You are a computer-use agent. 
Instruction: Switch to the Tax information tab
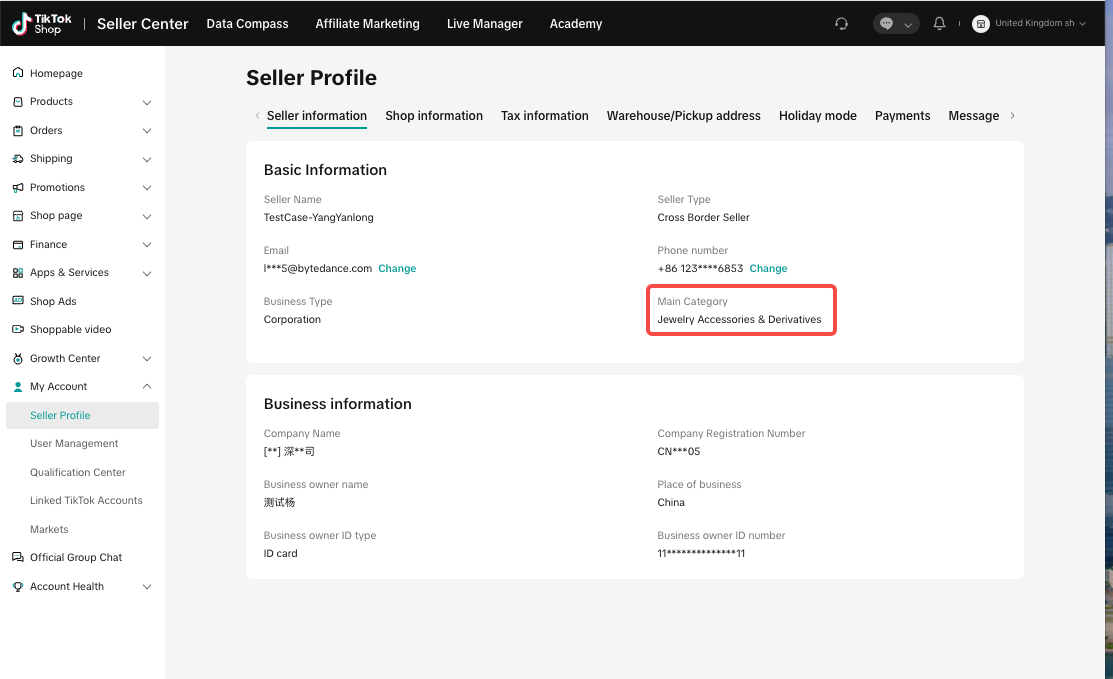click(544, 116)
